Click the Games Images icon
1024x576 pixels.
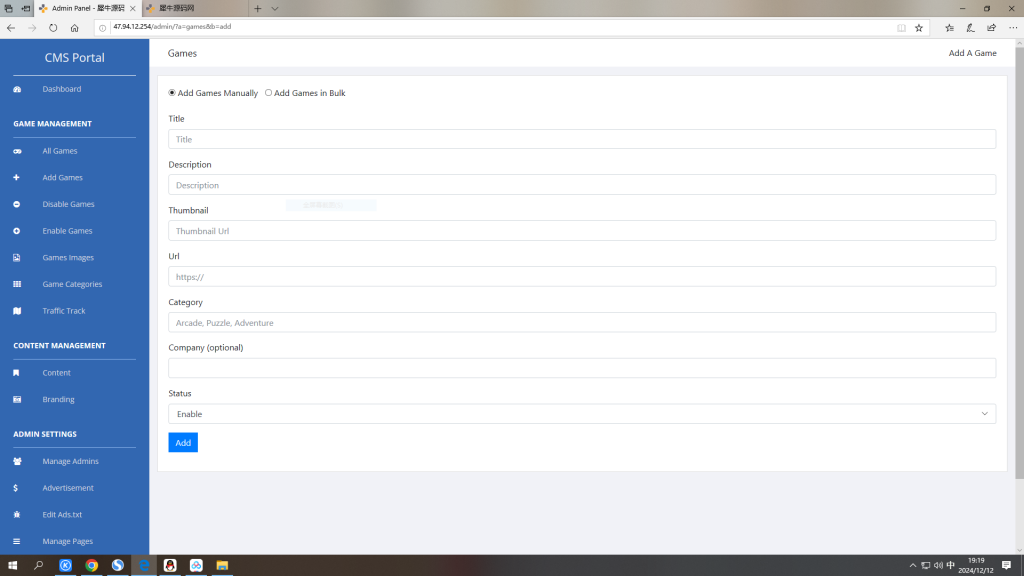click(x=17, y=258)
